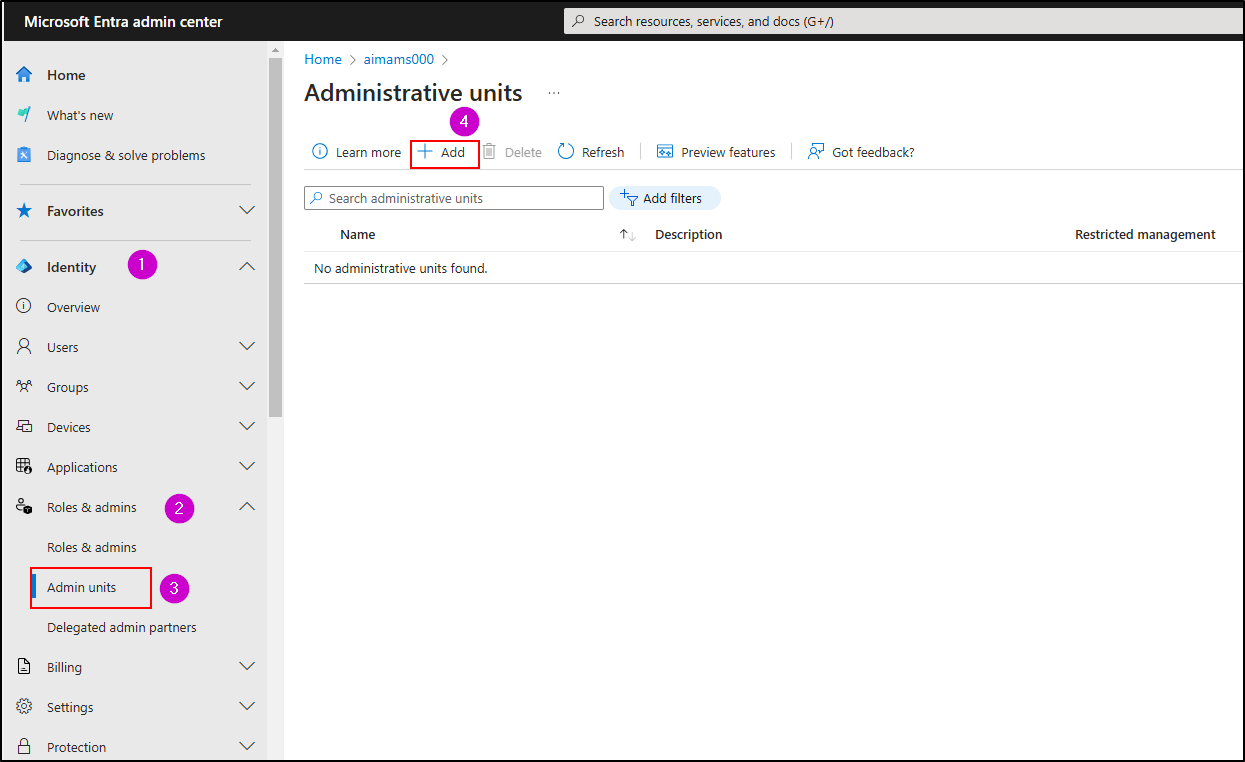
Task: Open the search icon in the top bar
Action: tap(577, 20)
